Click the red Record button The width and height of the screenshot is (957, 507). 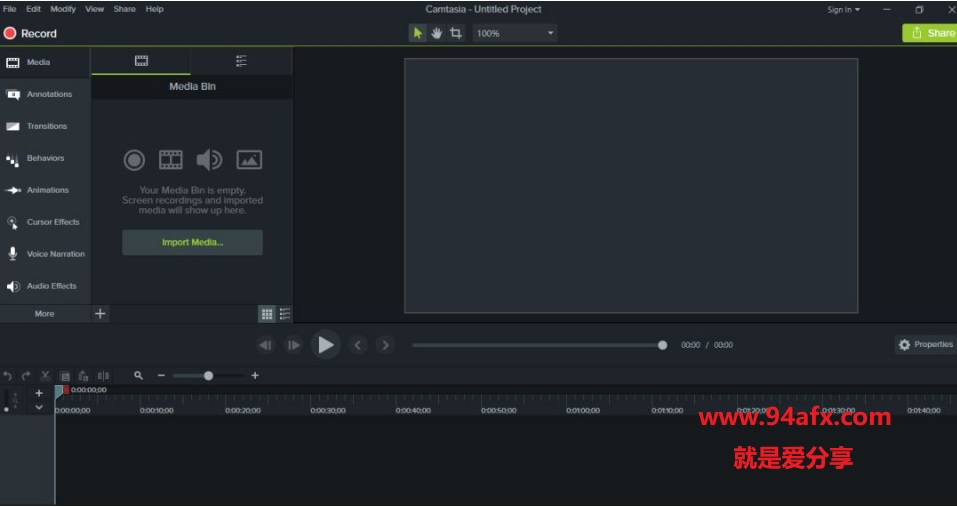[x=30, y=34]
